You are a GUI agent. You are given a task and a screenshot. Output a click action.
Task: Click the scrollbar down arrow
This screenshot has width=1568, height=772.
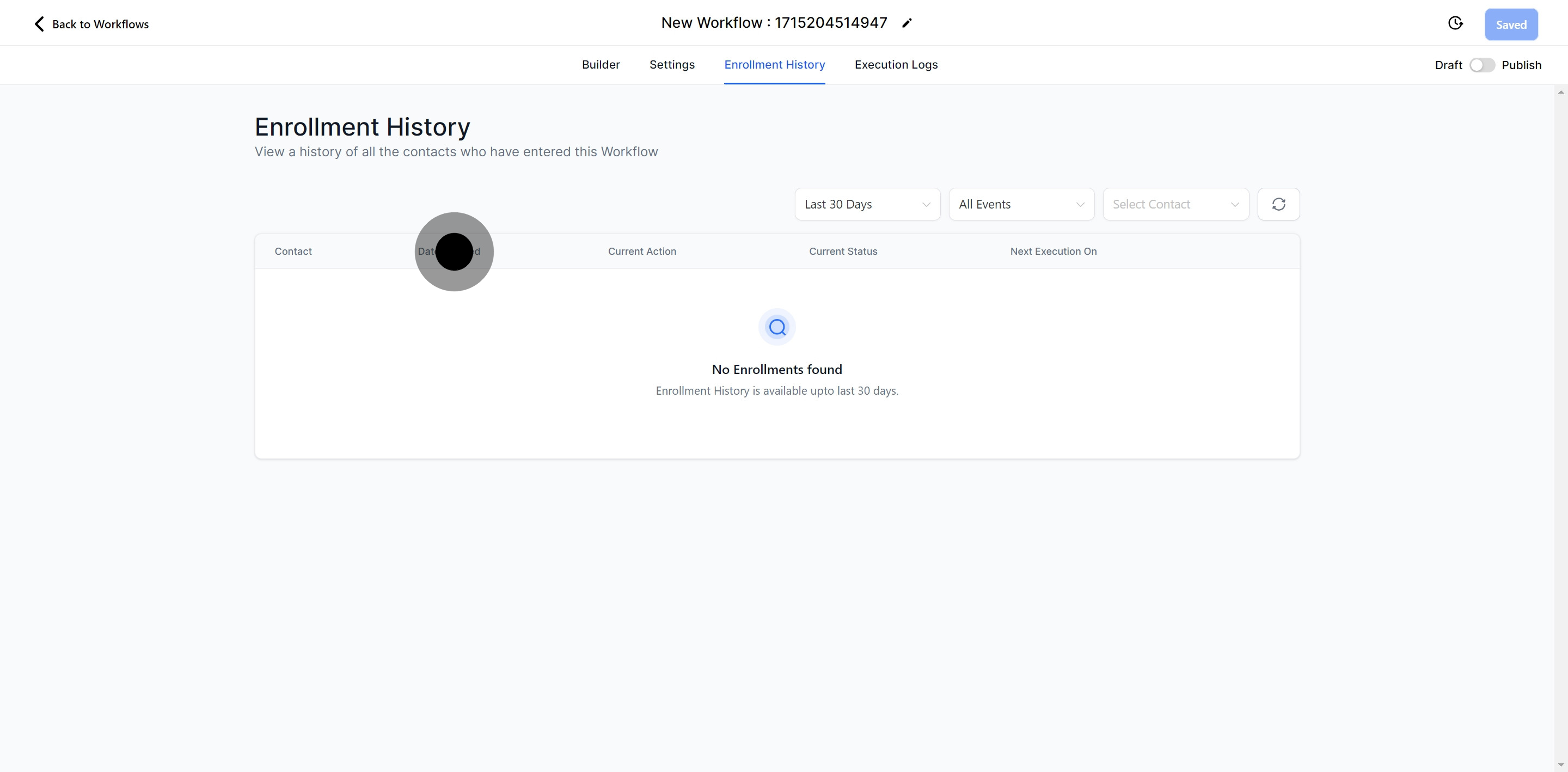click(x=1561, y=765)
